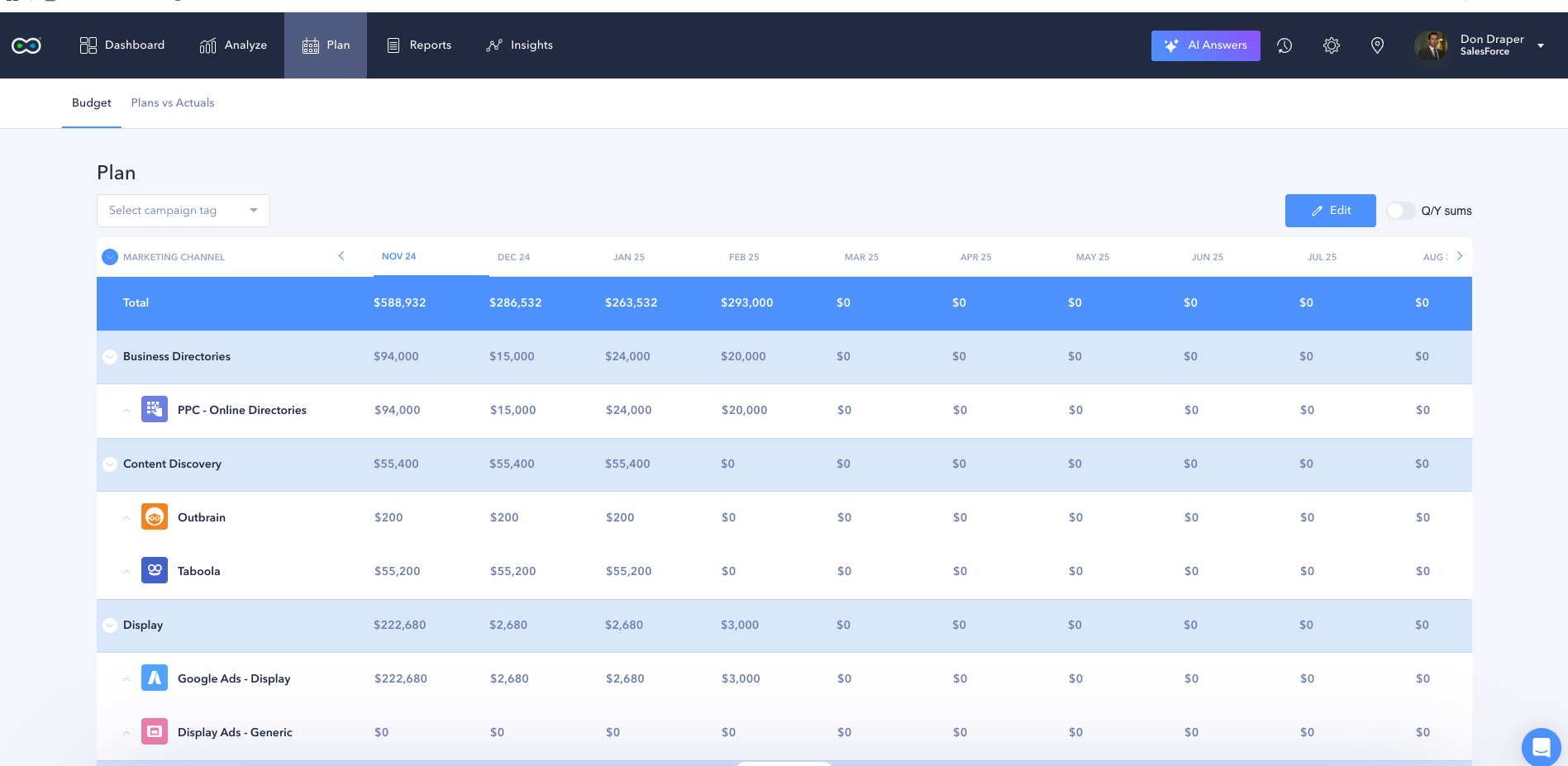Collapse the Content Discovery group
1568x766 pixels.
109,464
